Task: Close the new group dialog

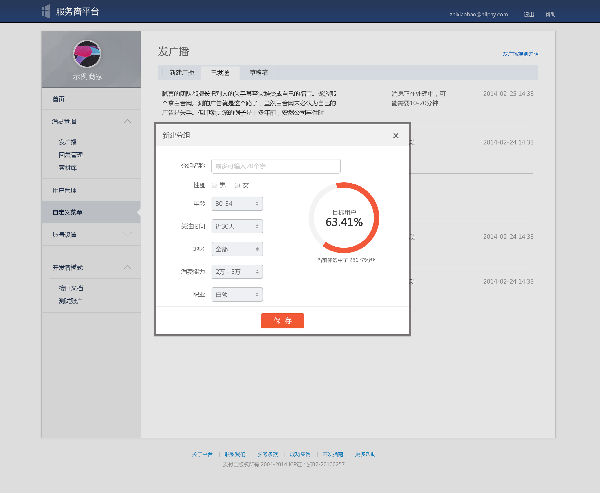Action: (395, 135)
